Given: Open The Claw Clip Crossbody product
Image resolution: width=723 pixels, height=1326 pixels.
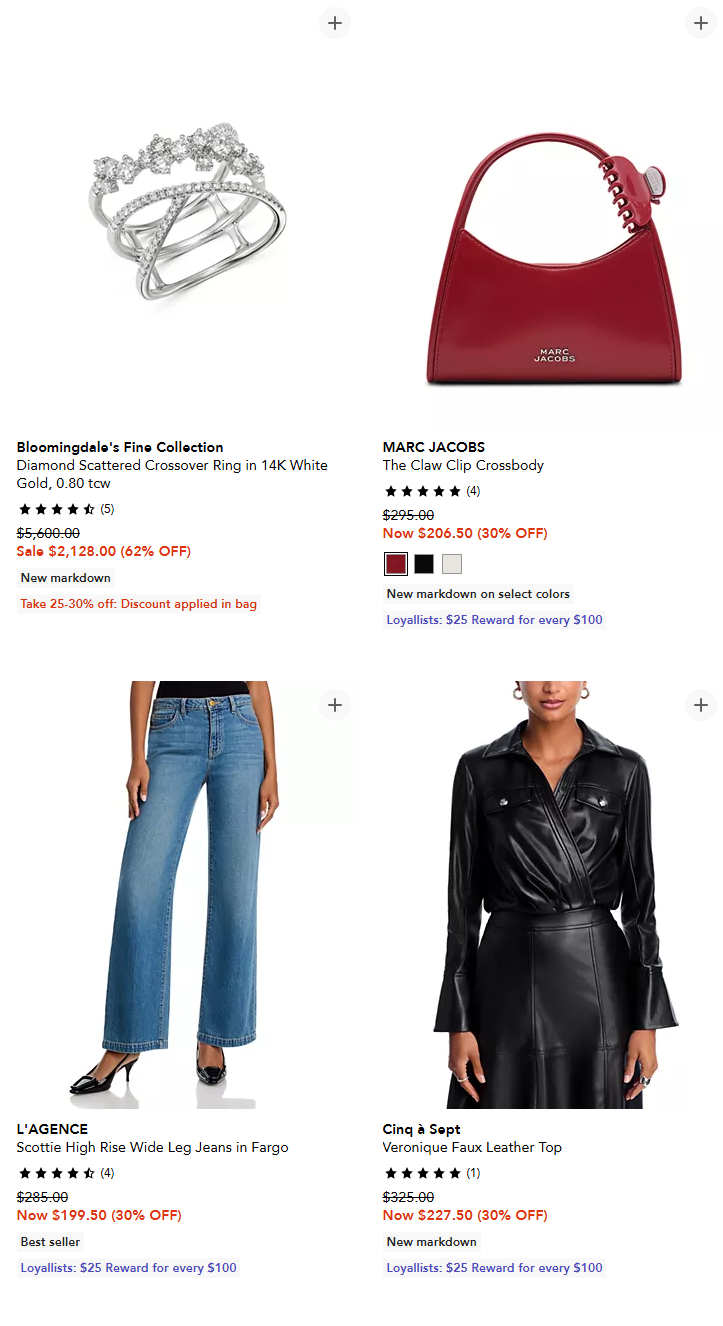Looking at the screenshot, I should pos(463,465).
